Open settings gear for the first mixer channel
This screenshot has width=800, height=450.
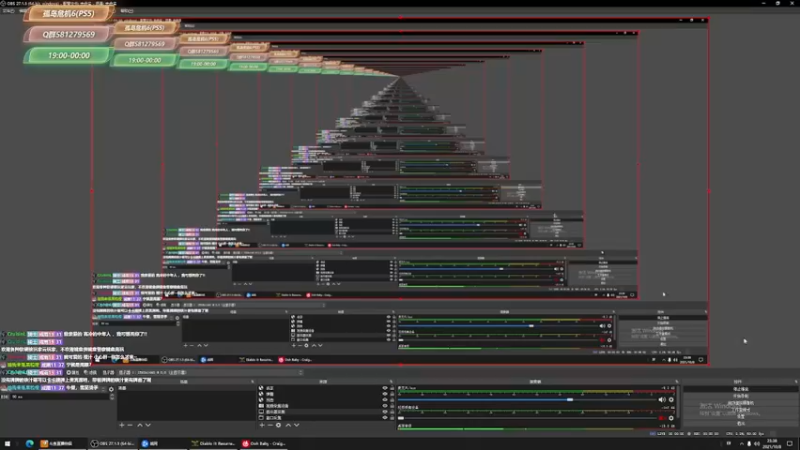(671, 399)
